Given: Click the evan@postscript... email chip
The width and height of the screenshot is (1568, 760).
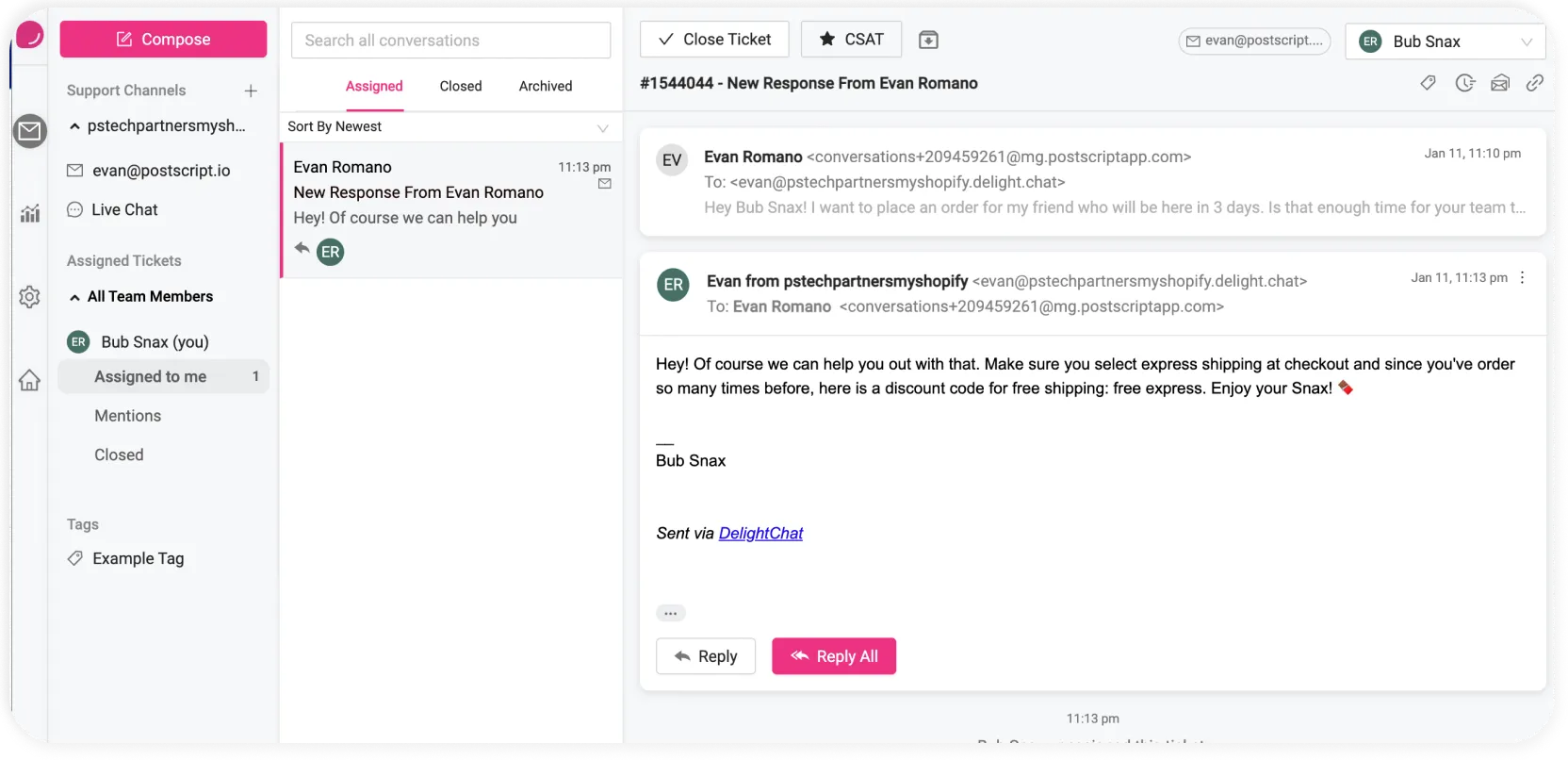Looking at the screenshot, I should click(x=1254, y=41).
